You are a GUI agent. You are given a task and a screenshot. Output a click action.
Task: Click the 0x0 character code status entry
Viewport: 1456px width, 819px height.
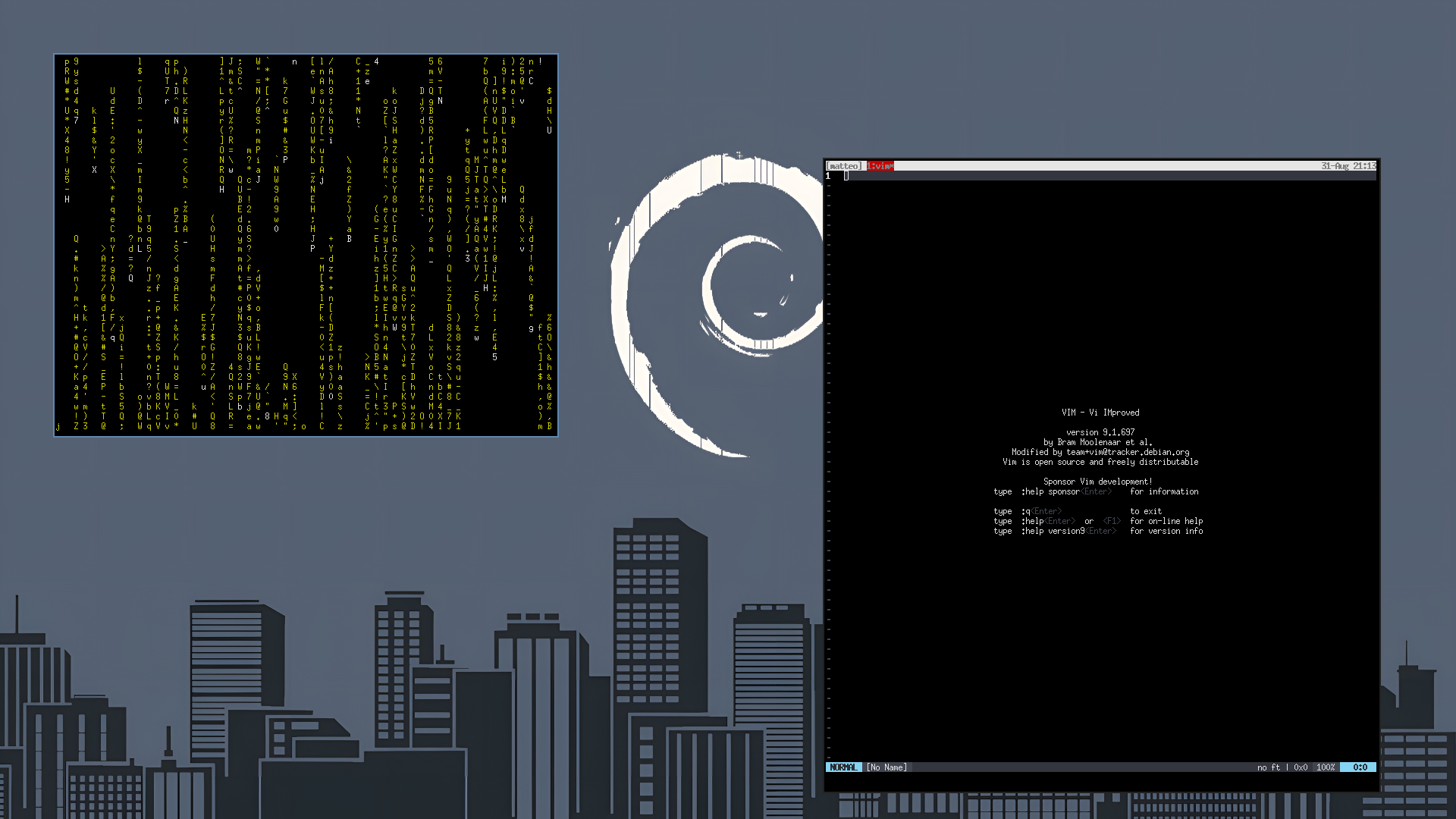pyautogui.click(x=1301, y=767)
